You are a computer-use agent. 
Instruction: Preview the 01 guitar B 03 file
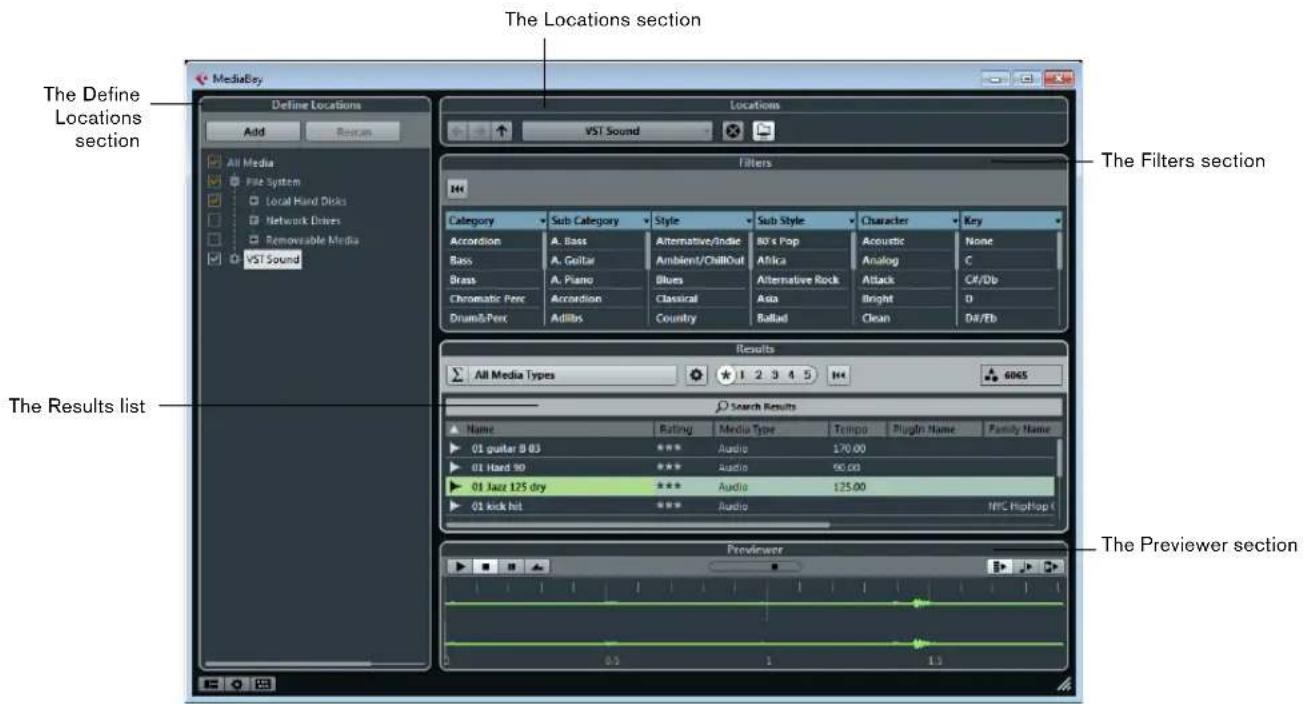pos(456,449)
